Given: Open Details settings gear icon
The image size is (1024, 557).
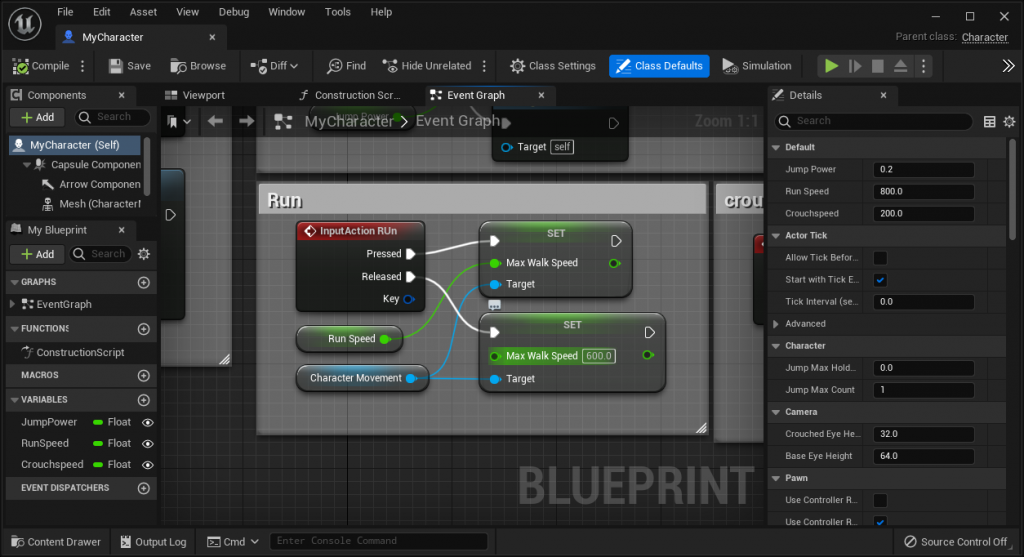Looking at the screenshot, I should coord(1009,121).
